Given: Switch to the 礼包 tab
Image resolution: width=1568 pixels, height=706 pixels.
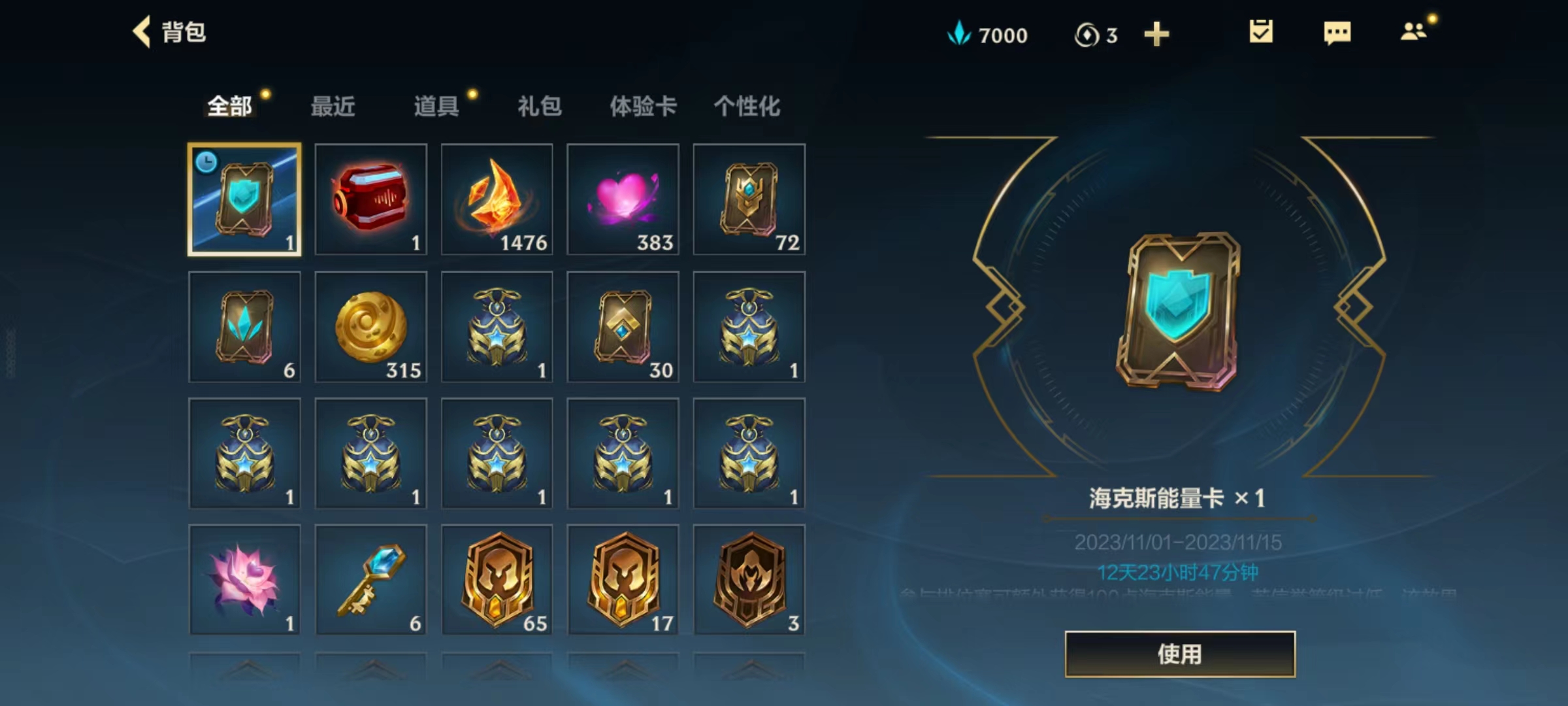Looking at the screenshot, I should 539,106.
